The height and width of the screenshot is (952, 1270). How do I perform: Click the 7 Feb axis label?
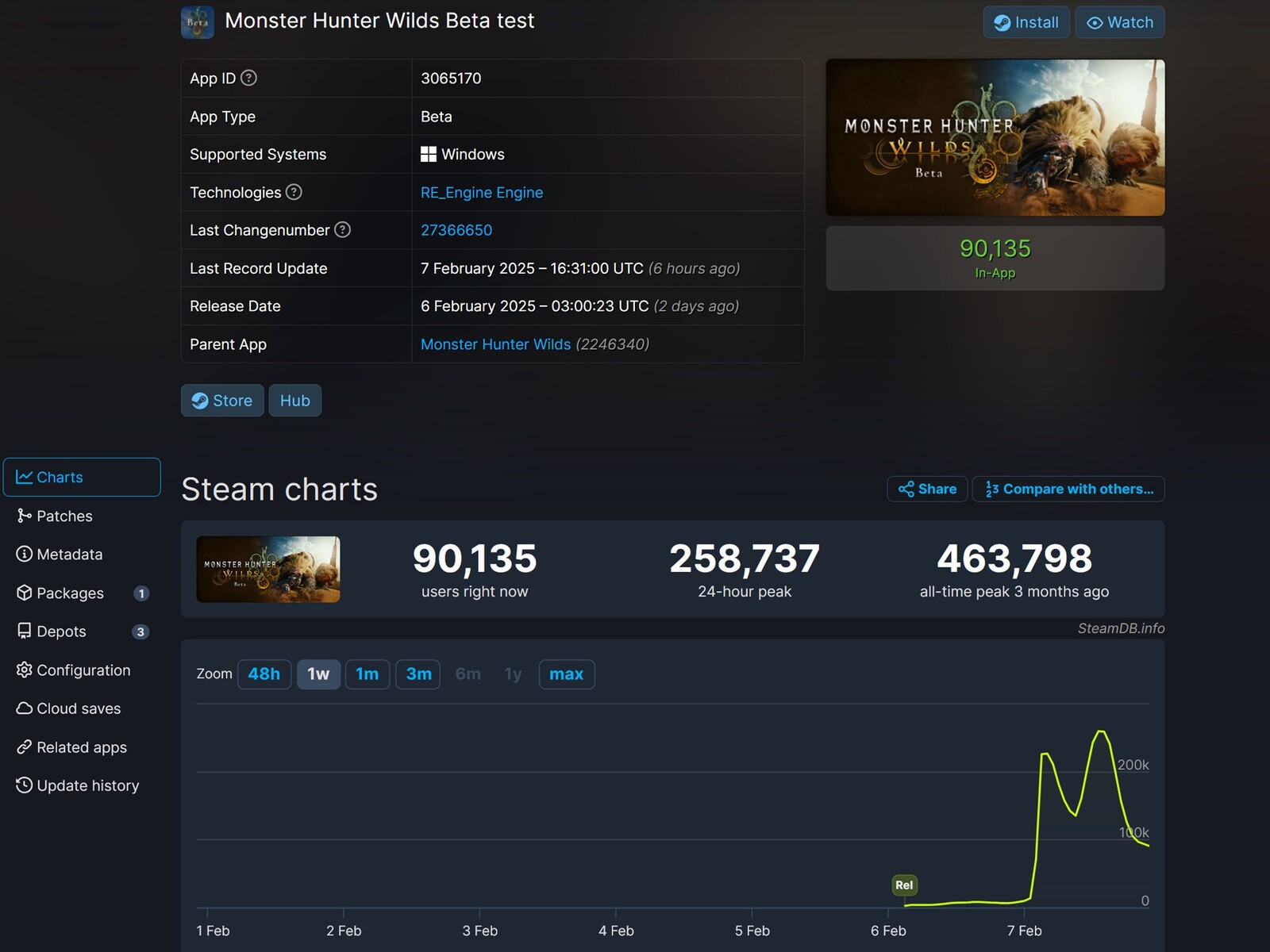1025,931
